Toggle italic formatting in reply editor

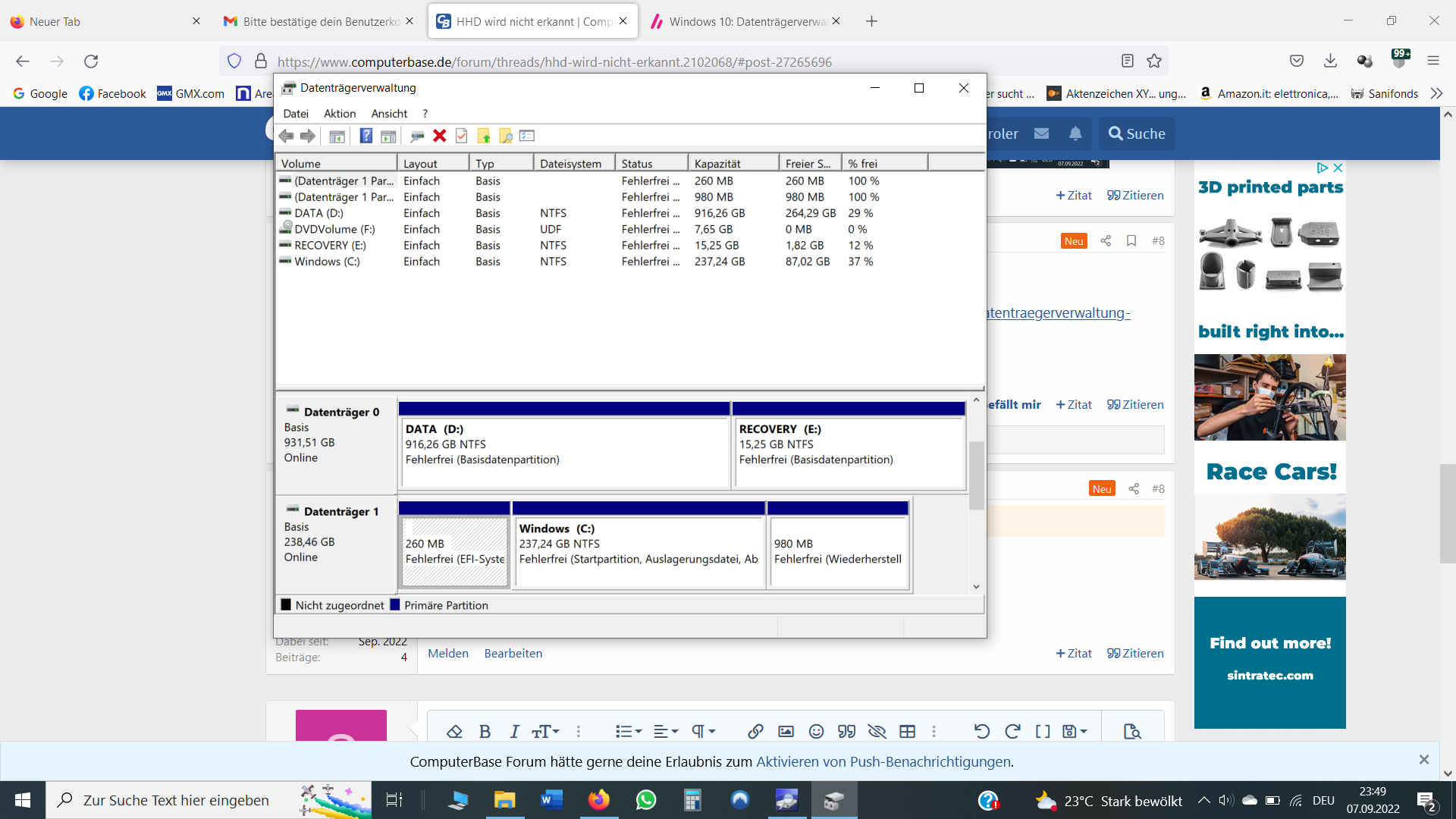(514, 731)
